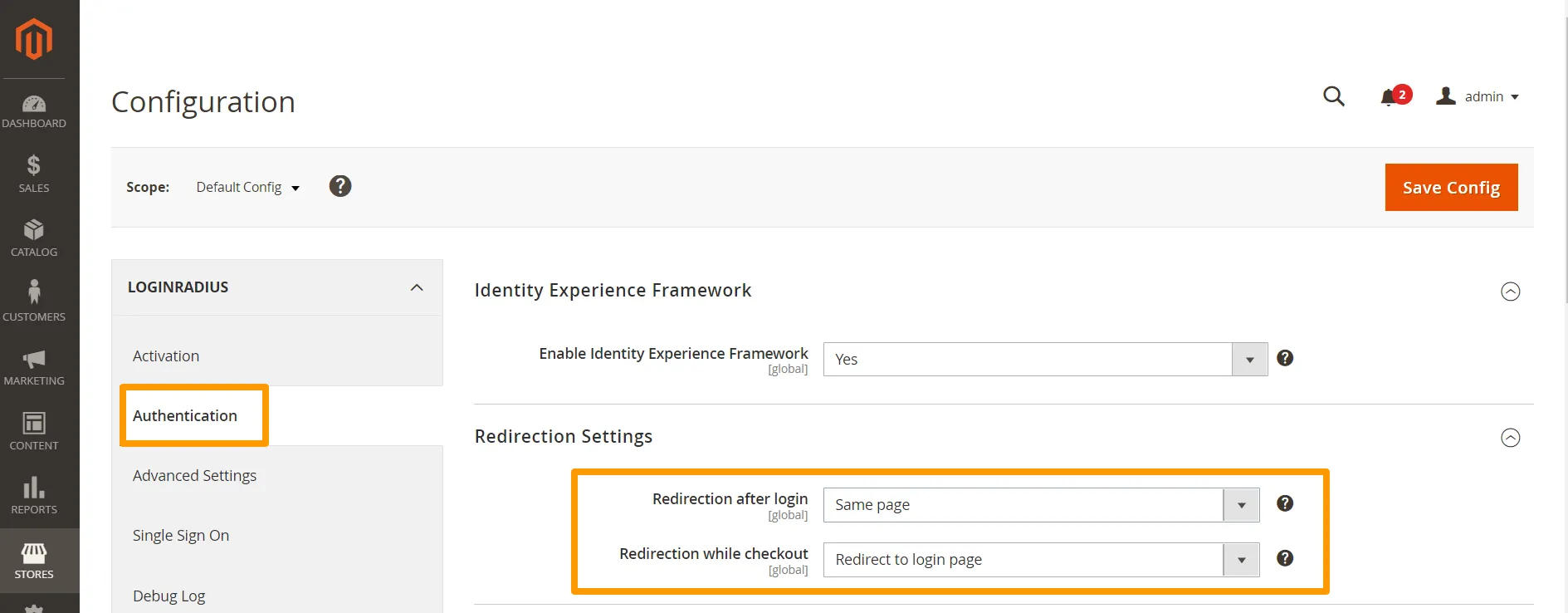Collapse the Identity Experience Framework section
The width and height of the screenshot is (1568, 613).
(1510, 292)
